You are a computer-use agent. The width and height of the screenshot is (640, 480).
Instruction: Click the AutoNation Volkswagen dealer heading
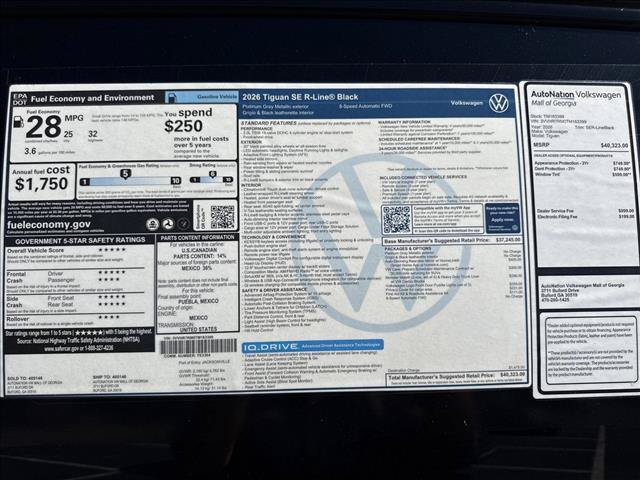[x=576, y=94]
